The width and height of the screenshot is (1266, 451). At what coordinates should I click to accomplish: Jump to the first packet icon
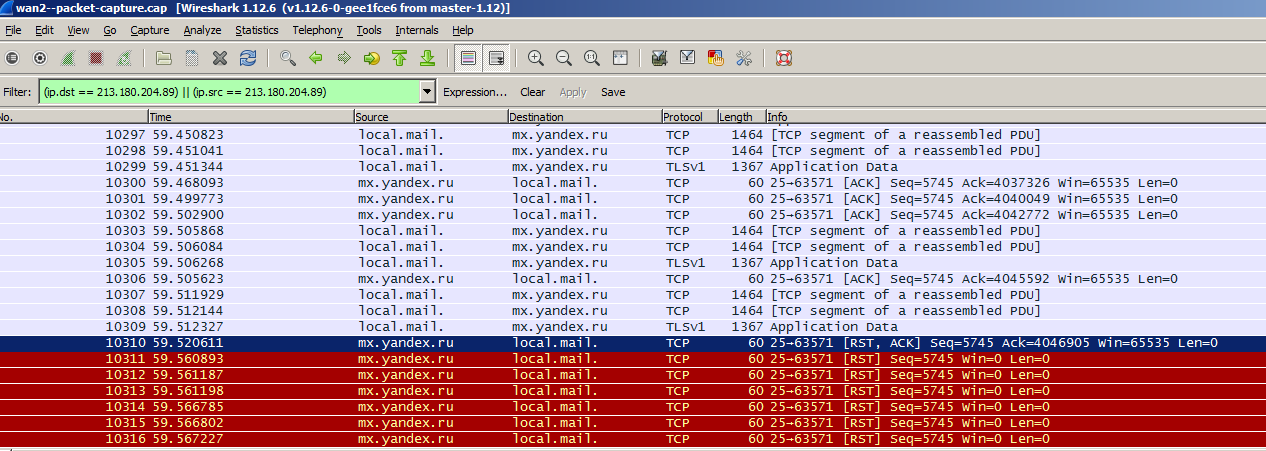click(400, 58)
